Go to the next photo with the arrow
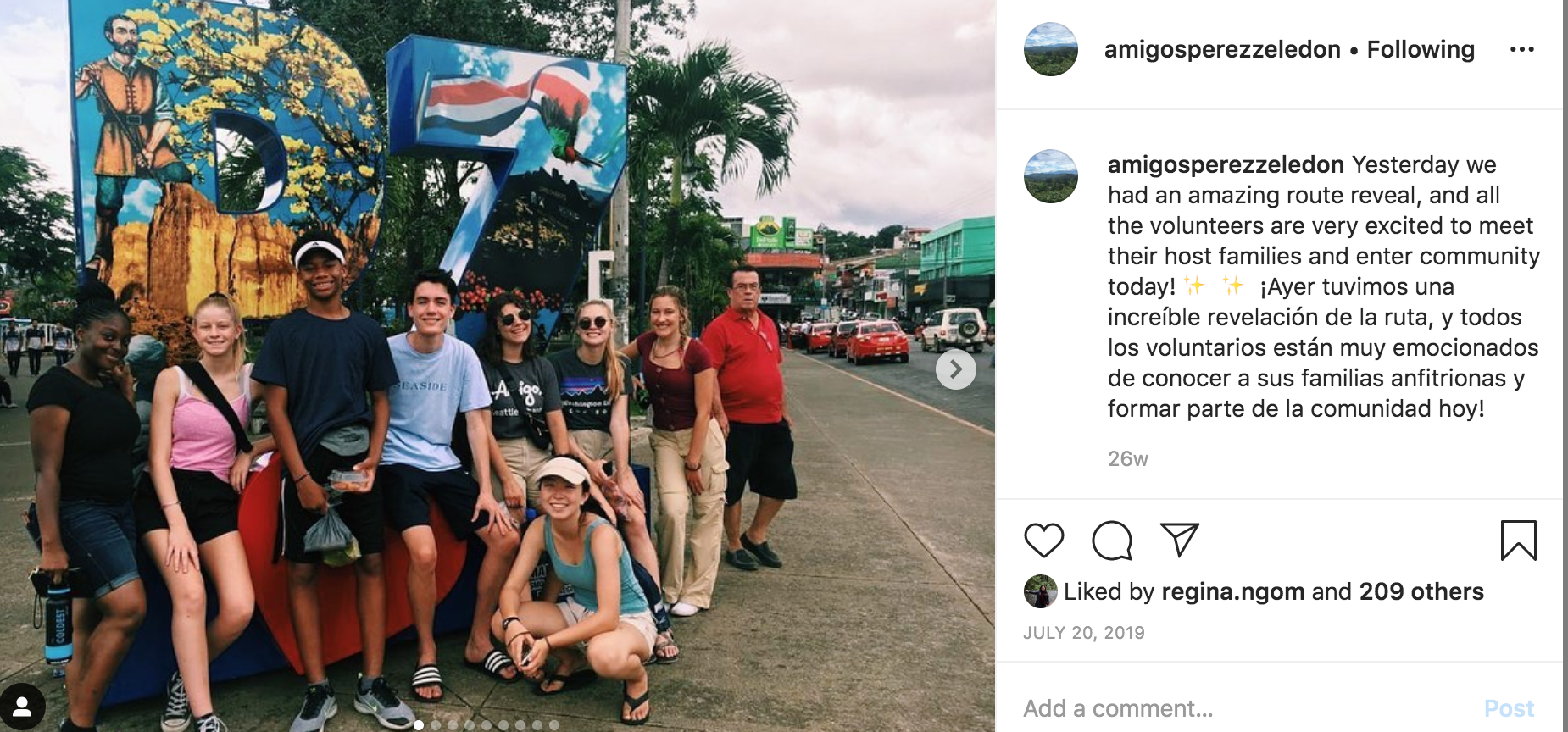Viewport: 1568px width, 732px height. (956, 369)
